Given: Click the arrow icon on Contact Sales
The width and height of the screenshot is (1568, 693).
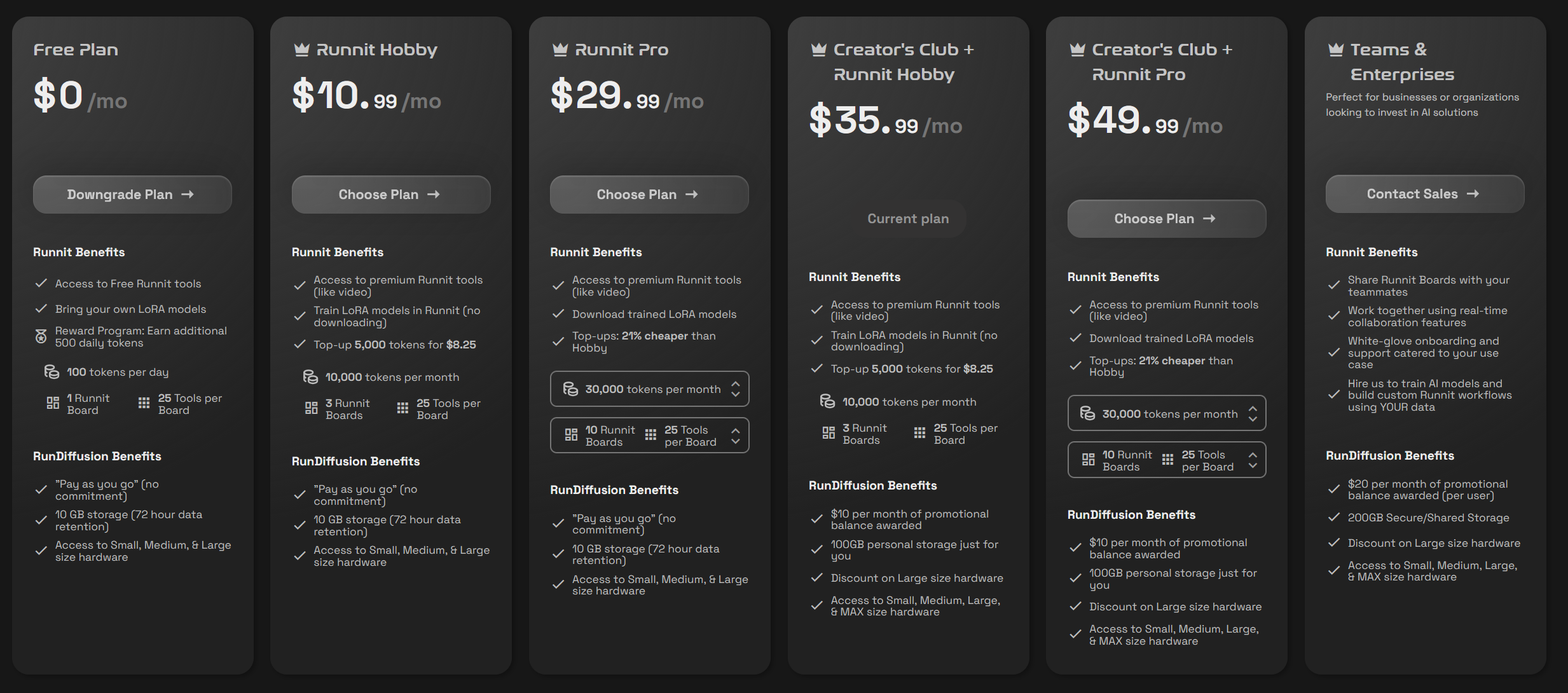Looking at the screenshot, I should (1473, 194).
